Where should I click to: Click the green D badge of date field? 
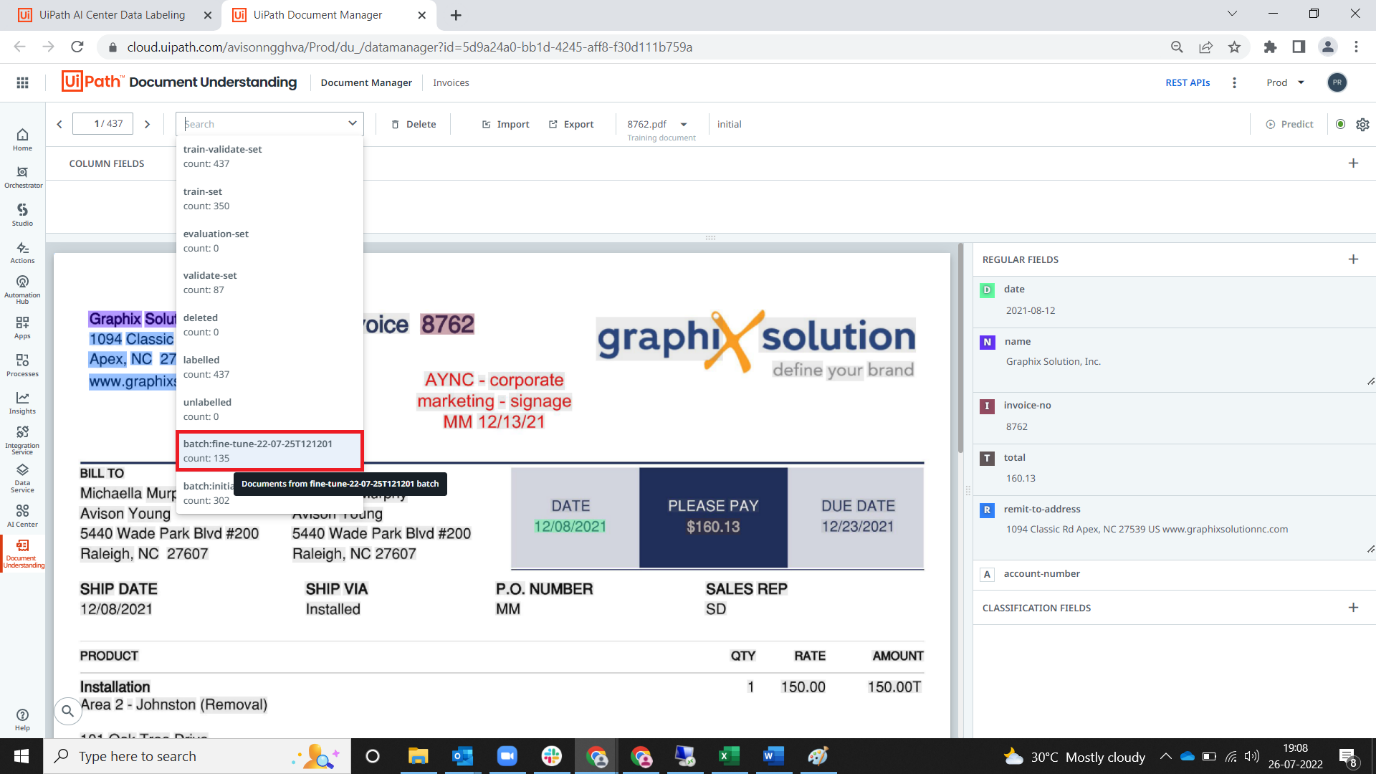tap(987, 290)
